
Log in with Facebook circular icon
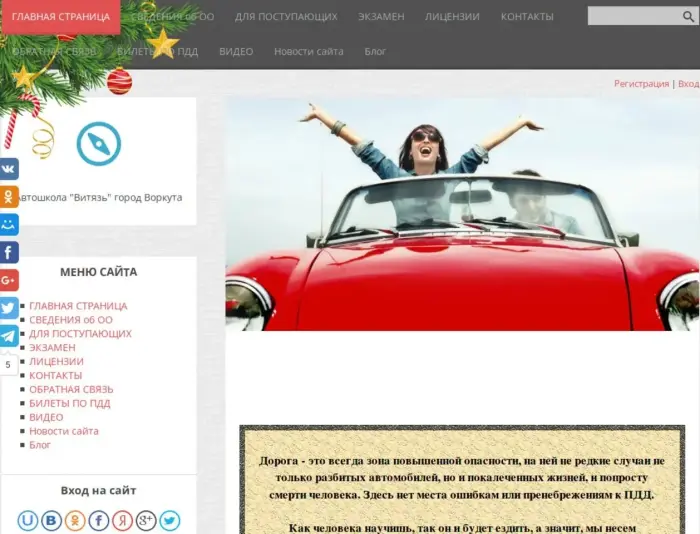[99, 520]
